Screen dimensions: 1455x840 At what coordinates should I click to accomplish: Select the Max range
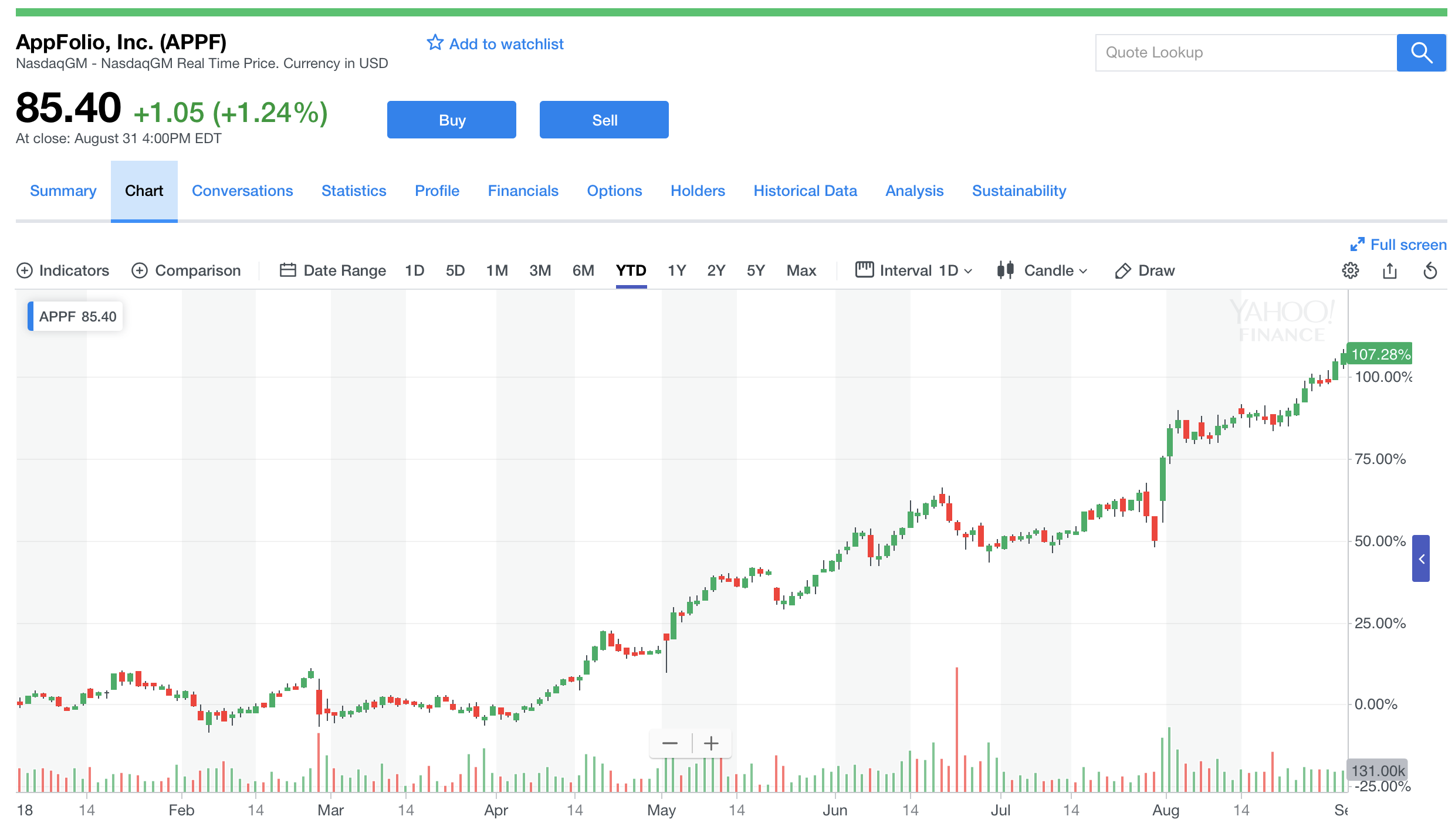click(x=801, y=270)
